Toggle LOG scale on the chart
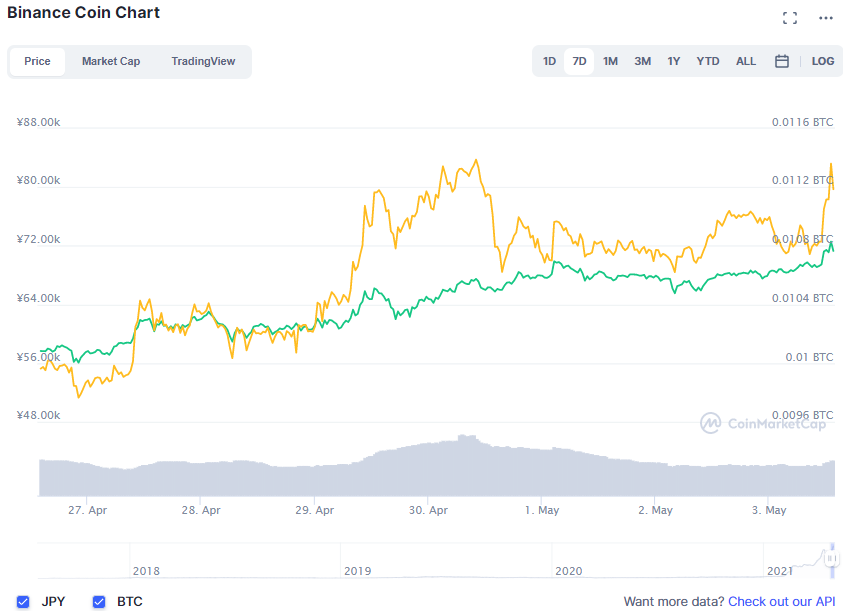This screenshot has width=843, height=616. [823, 61]
